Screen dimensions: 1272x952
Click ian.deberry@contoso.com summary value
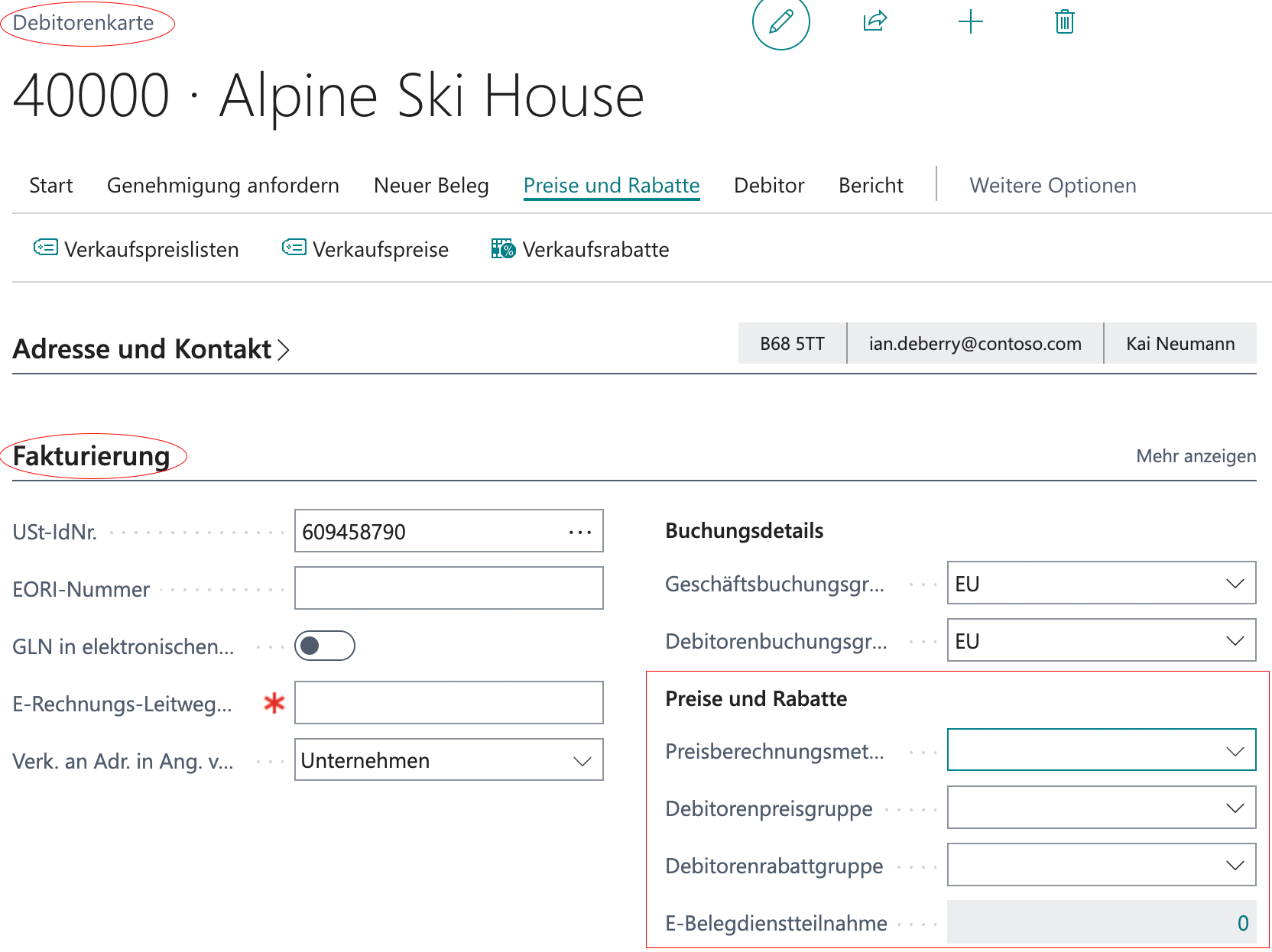[975, 344]
